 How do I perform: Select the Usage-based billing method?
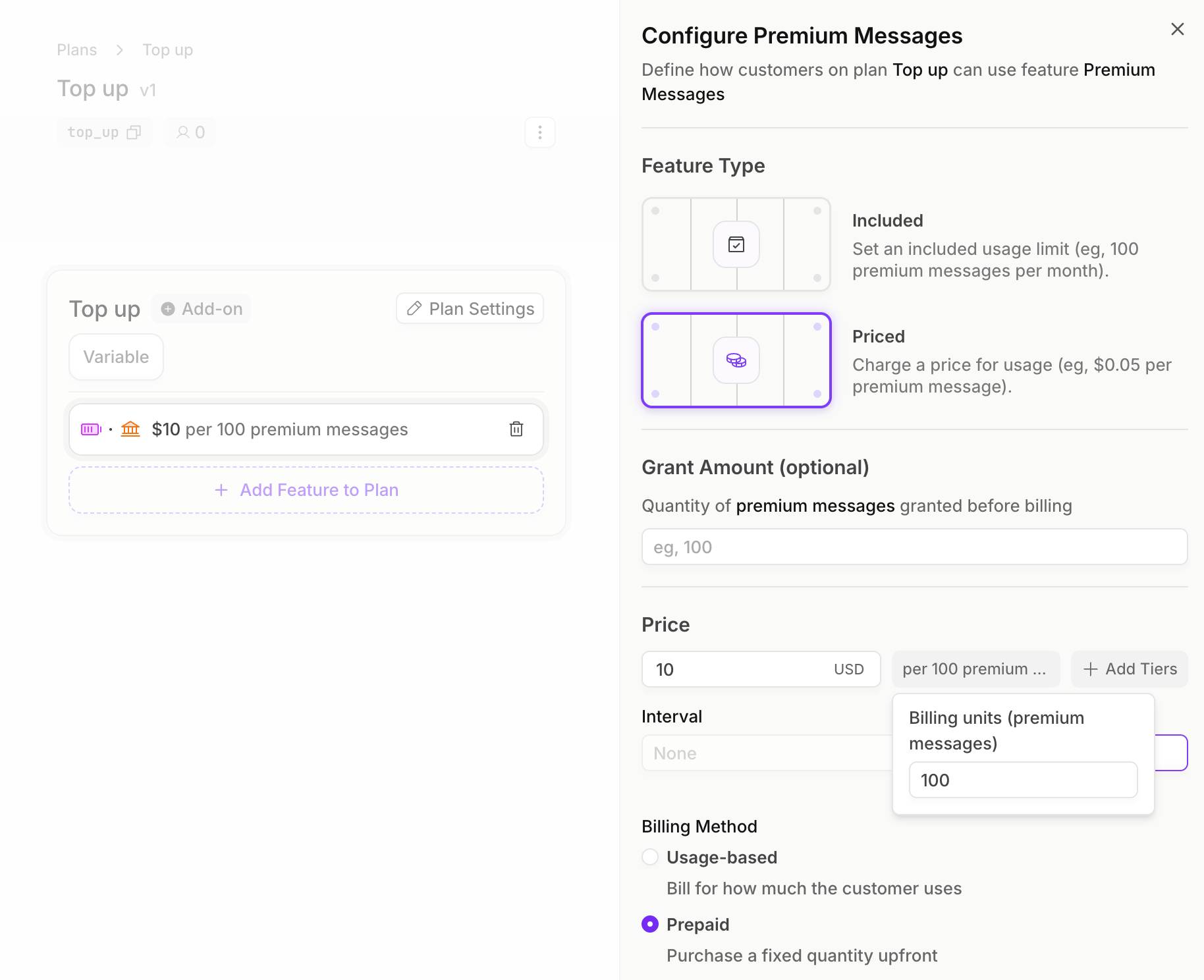click(x=650, y=857)
